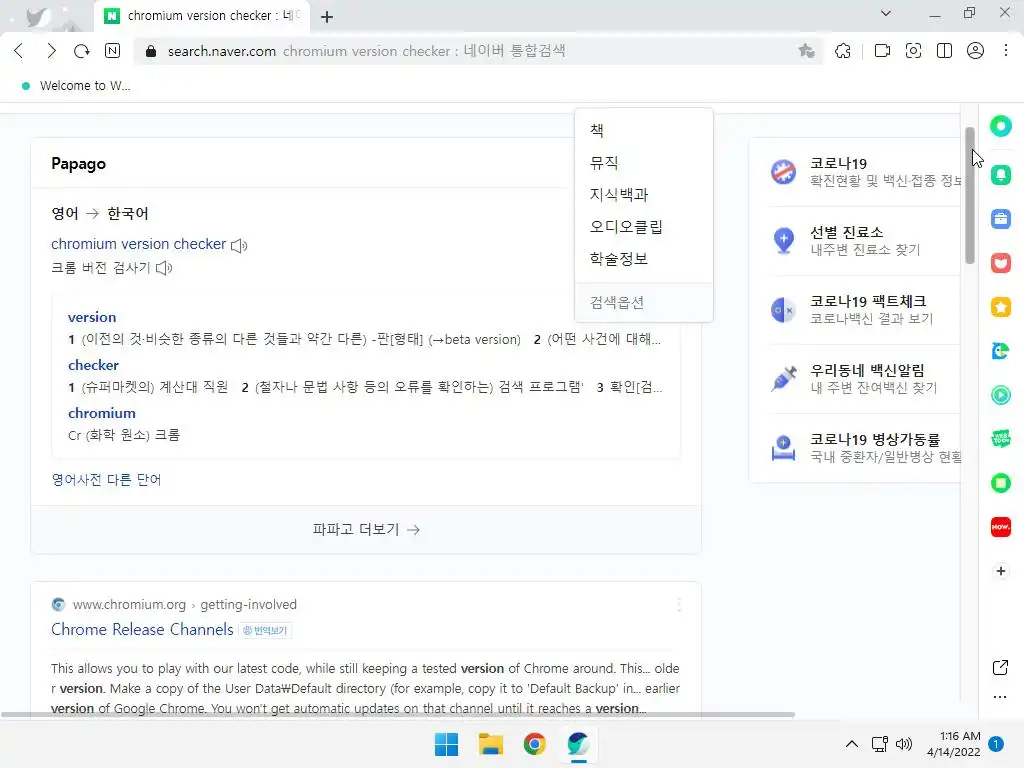Image resolution: width=1024 pixels, height=768 pixels.
Task: Expand the tab search dropdown chevron
Action: 886,13
